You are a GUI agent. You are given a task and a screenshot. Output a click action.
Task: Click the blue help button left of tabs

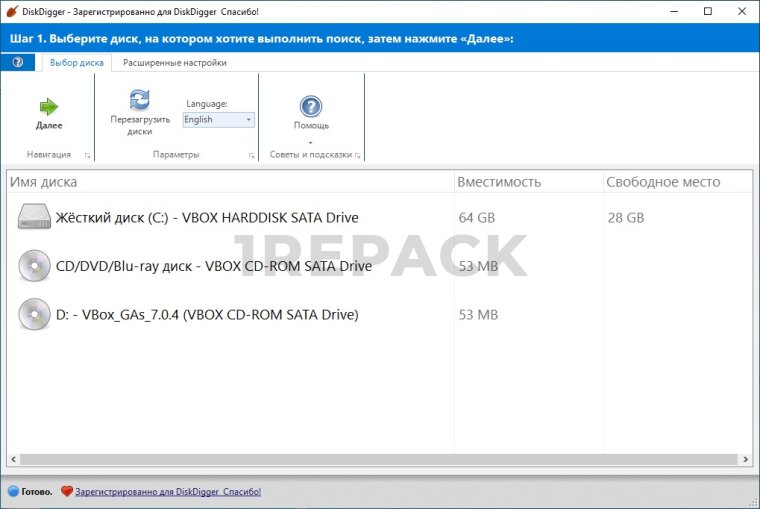coord(17,62)
